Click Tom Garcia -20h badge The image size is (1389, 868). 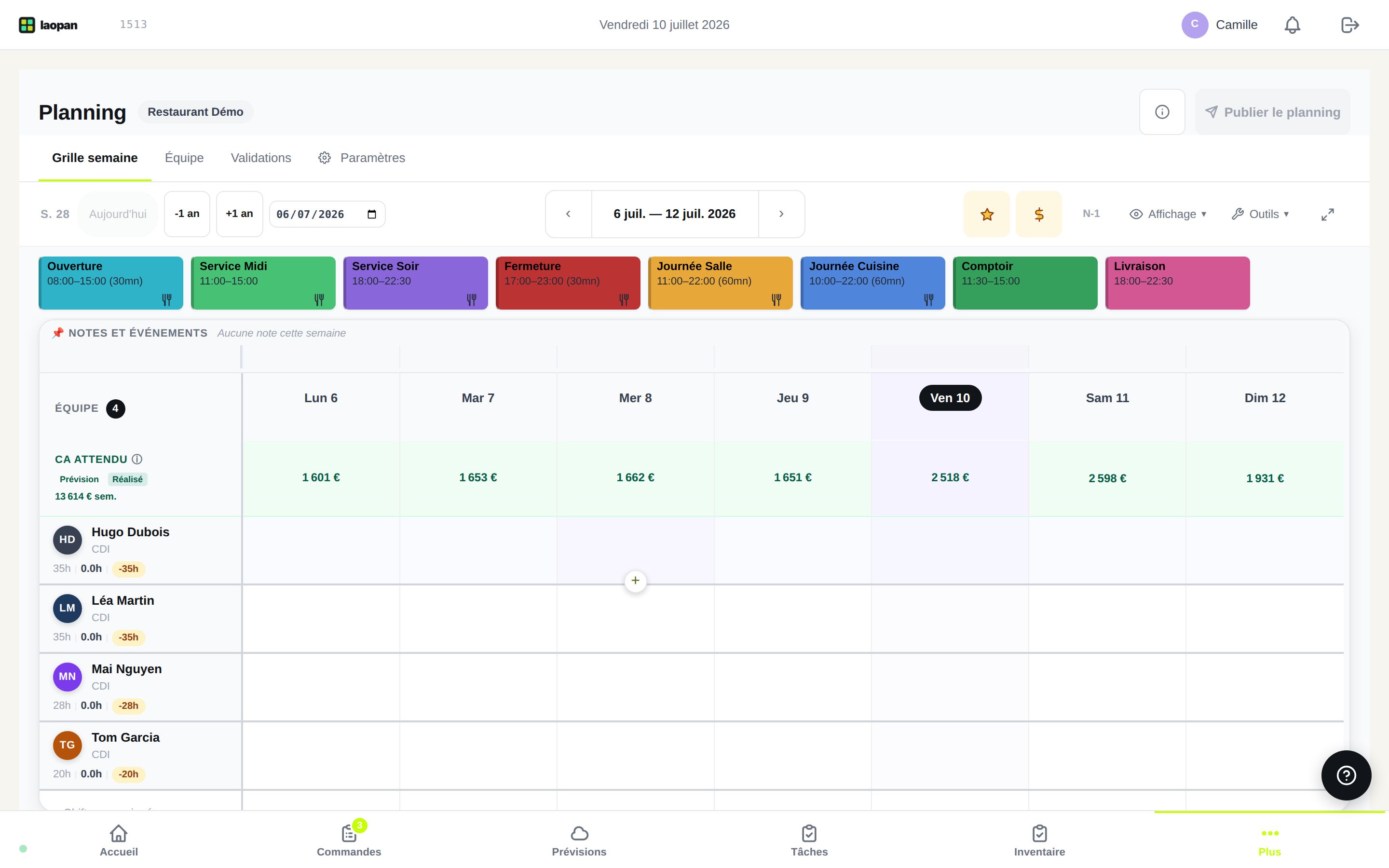coord(129,774)
